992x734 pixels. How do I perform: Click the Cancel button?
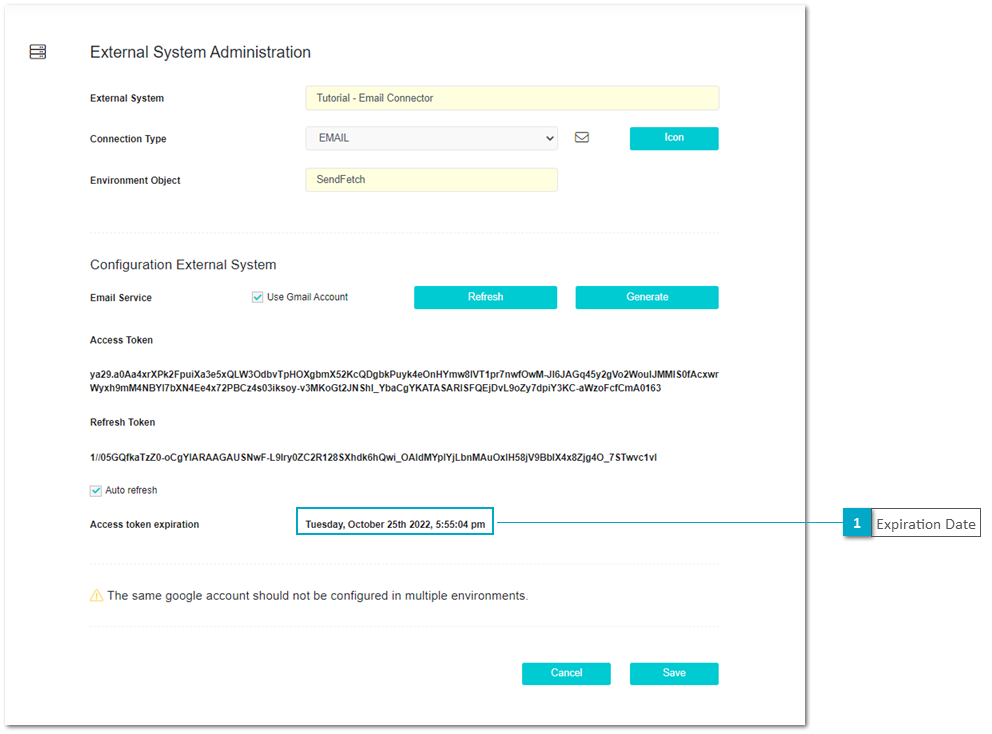tap(566, 673)
